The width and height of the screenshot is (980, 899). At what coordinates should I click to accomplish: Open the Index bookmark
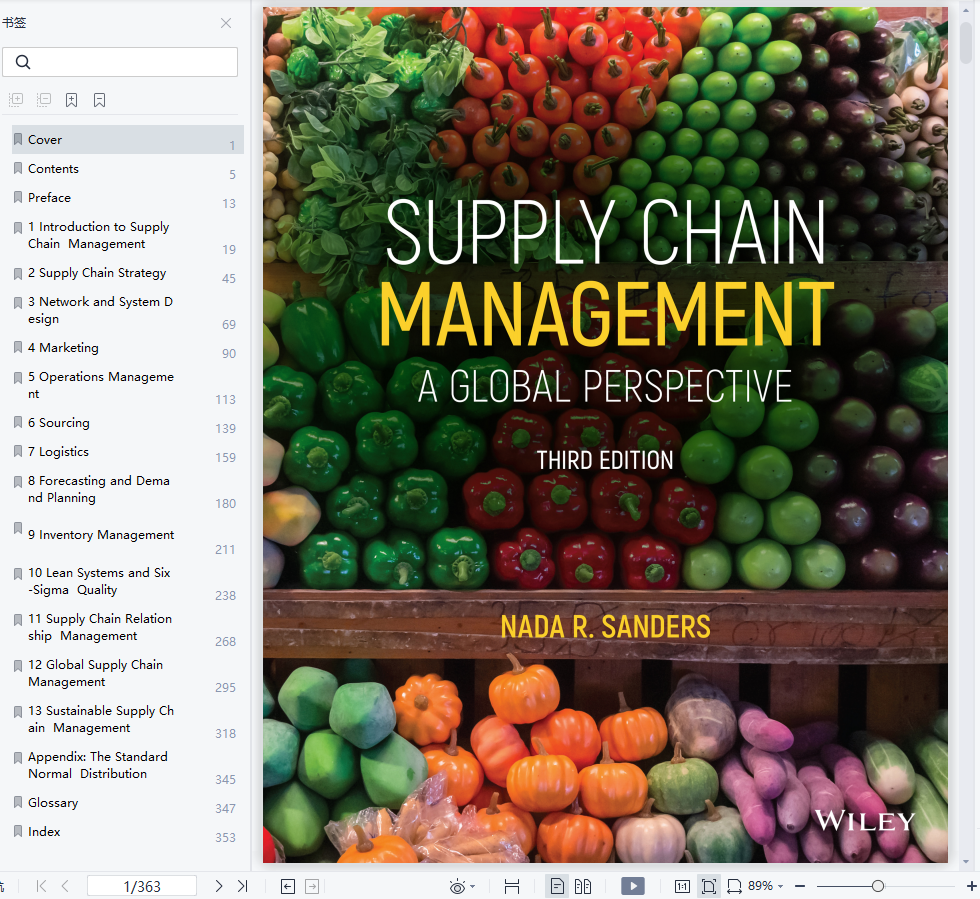coord(128,831)
